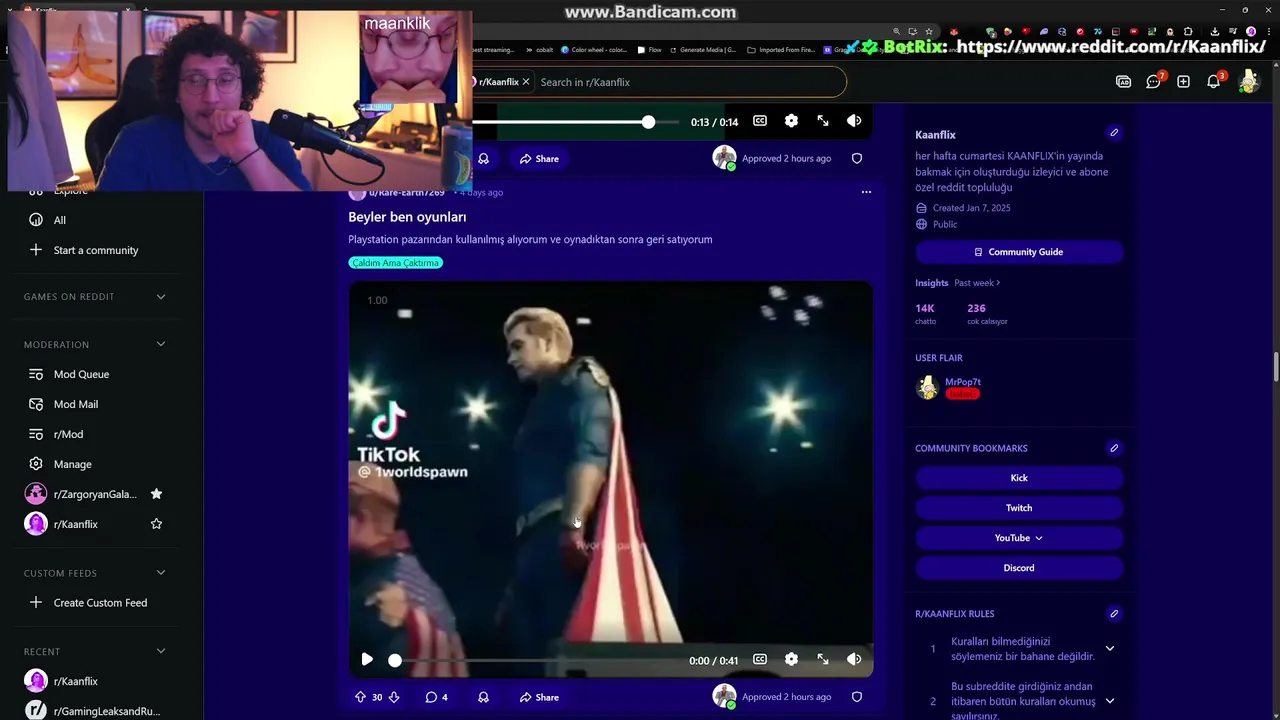Open mod shield on lower post

pos(857,697)
